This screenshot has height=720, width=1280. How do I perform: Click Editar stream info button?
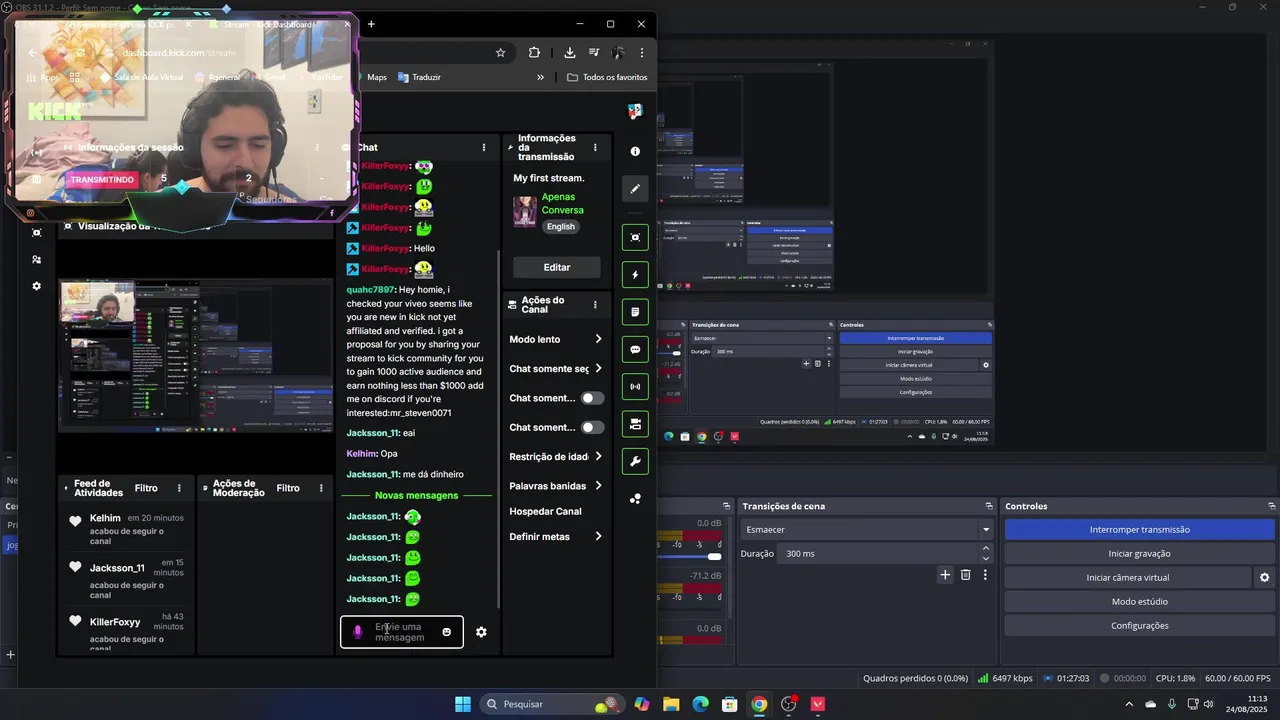(557, 267)
